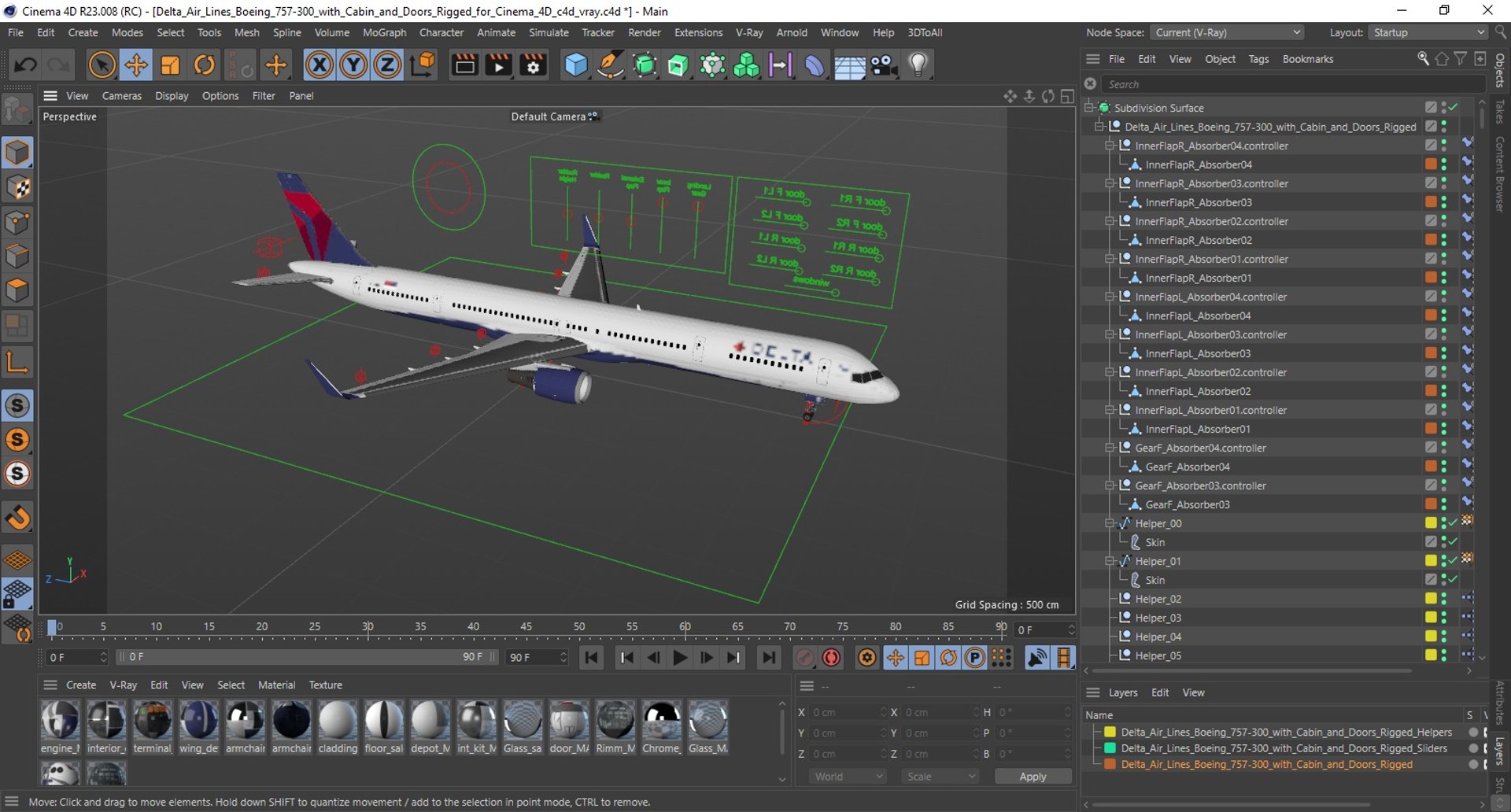Enable Points mode in left sidebar
The width and height of the screenshot is (1511, 812).
pyautogui.click(x=17, y=222)
